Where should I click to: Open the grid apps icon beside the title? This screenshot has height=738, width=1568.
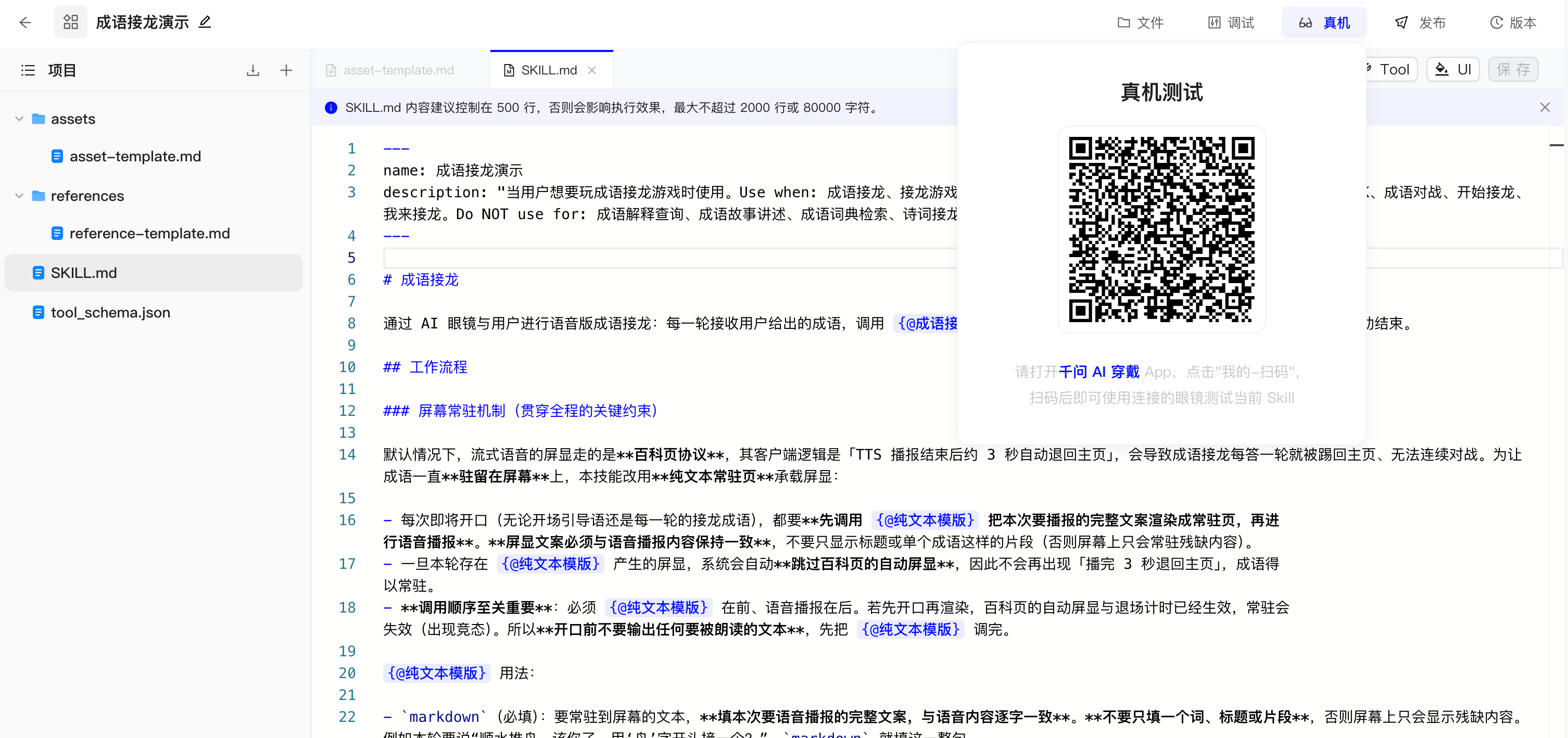[71, 22]
